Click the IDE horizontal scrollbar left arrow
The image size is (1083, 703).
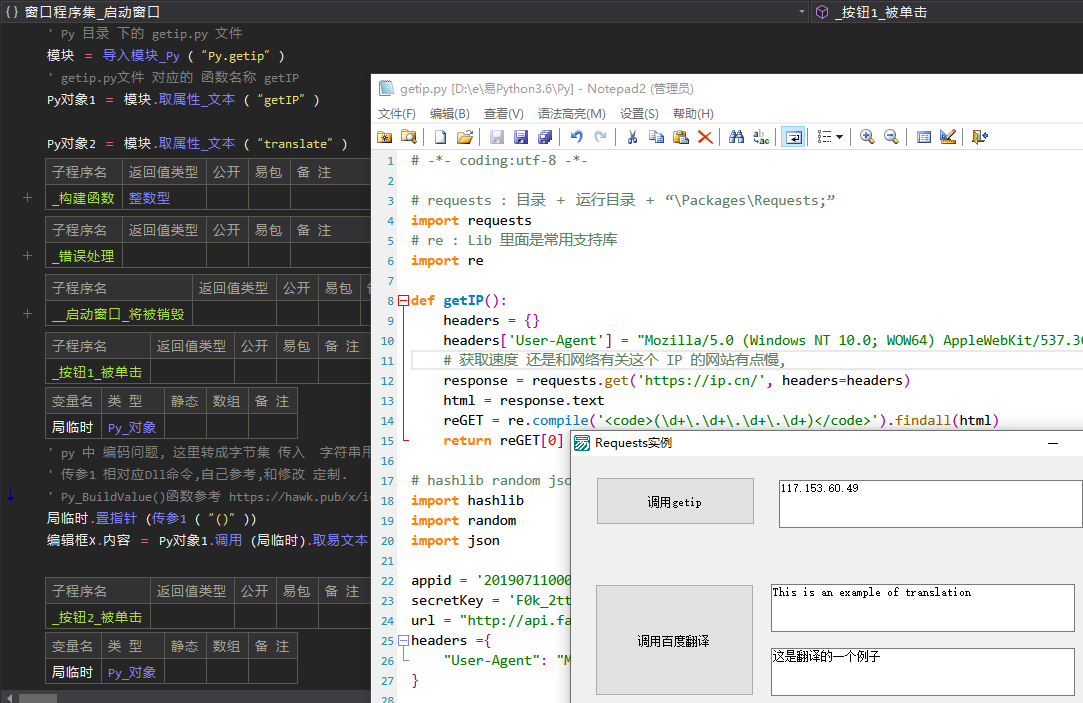coord(8,697)
